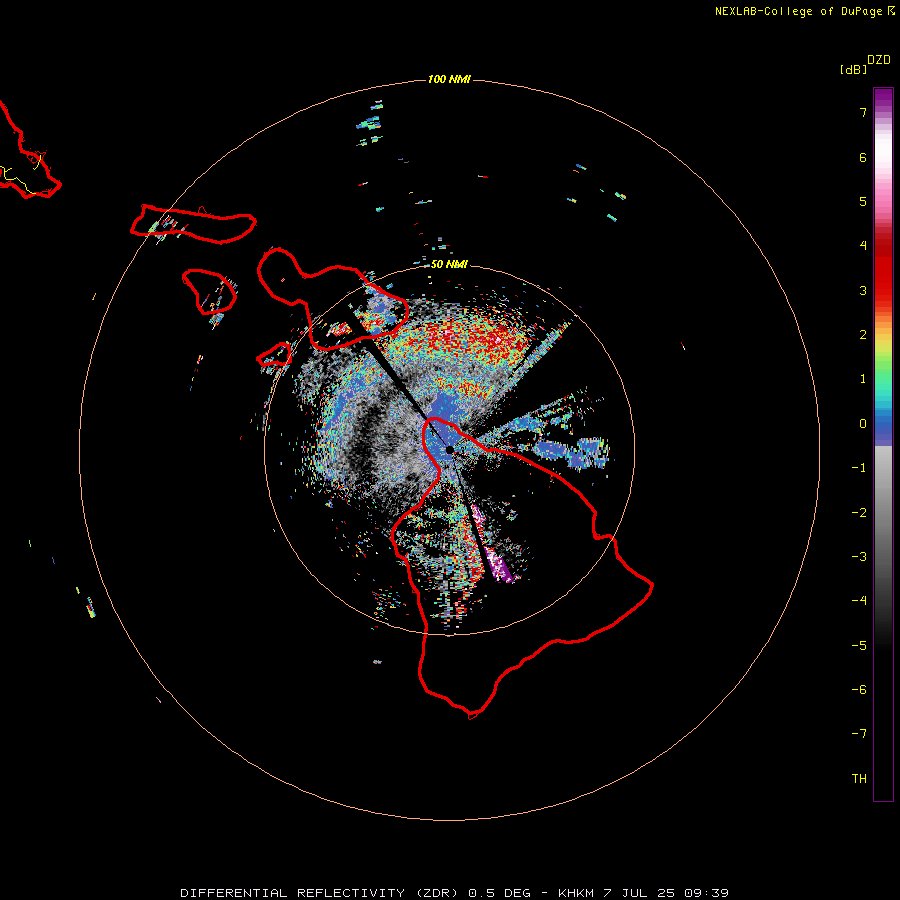Click the -3 value on color scale
This screenshot has width=900, height=900.
859,557
